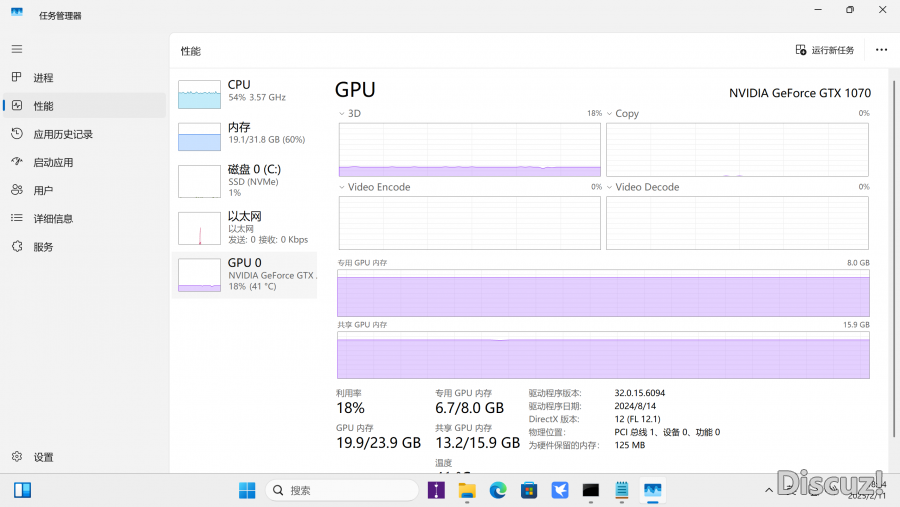Click the vertical scrollbar of GPU panel
This screenshot has height=507, width=900.
[894, 258]
